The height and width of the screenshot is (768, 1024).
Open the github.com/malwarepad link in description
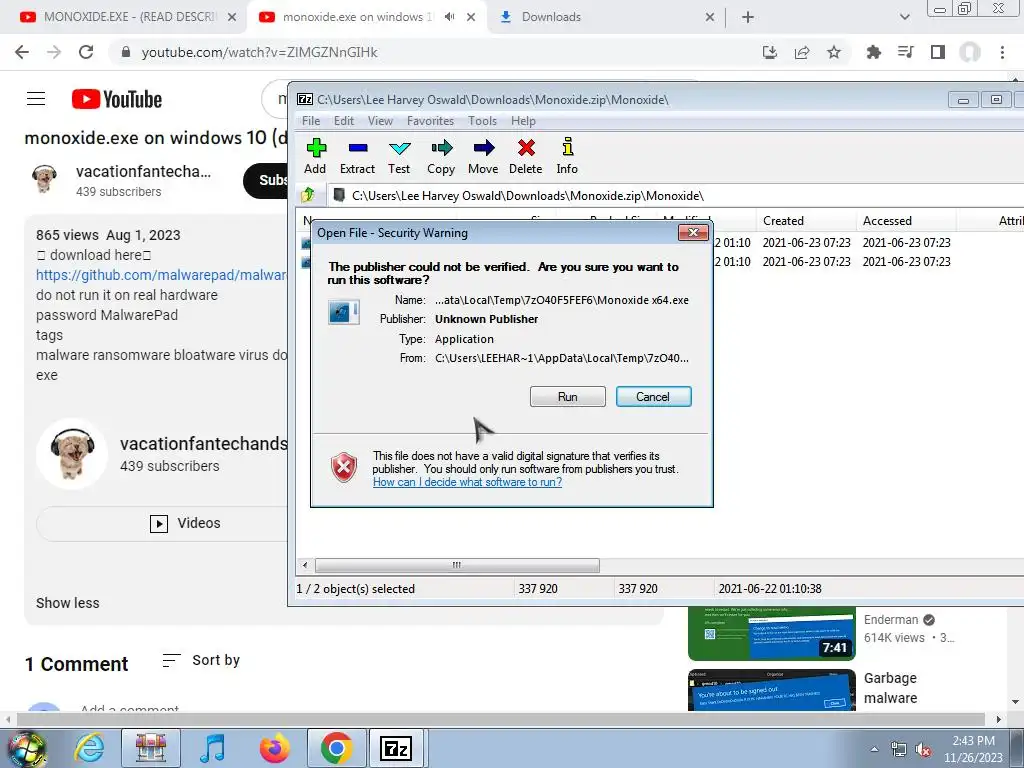(x=161, y=275)
